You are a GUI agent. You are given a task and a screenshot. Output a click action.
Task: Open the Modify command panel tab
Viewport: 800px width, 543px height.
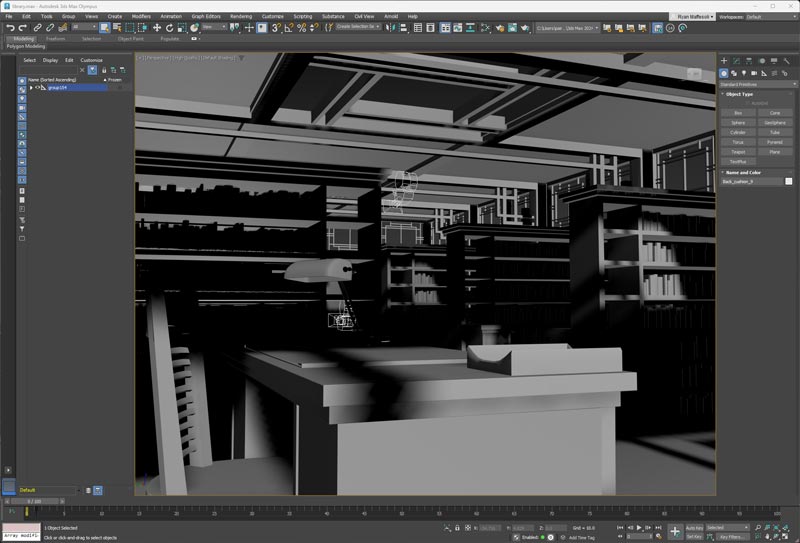[737, 61]
